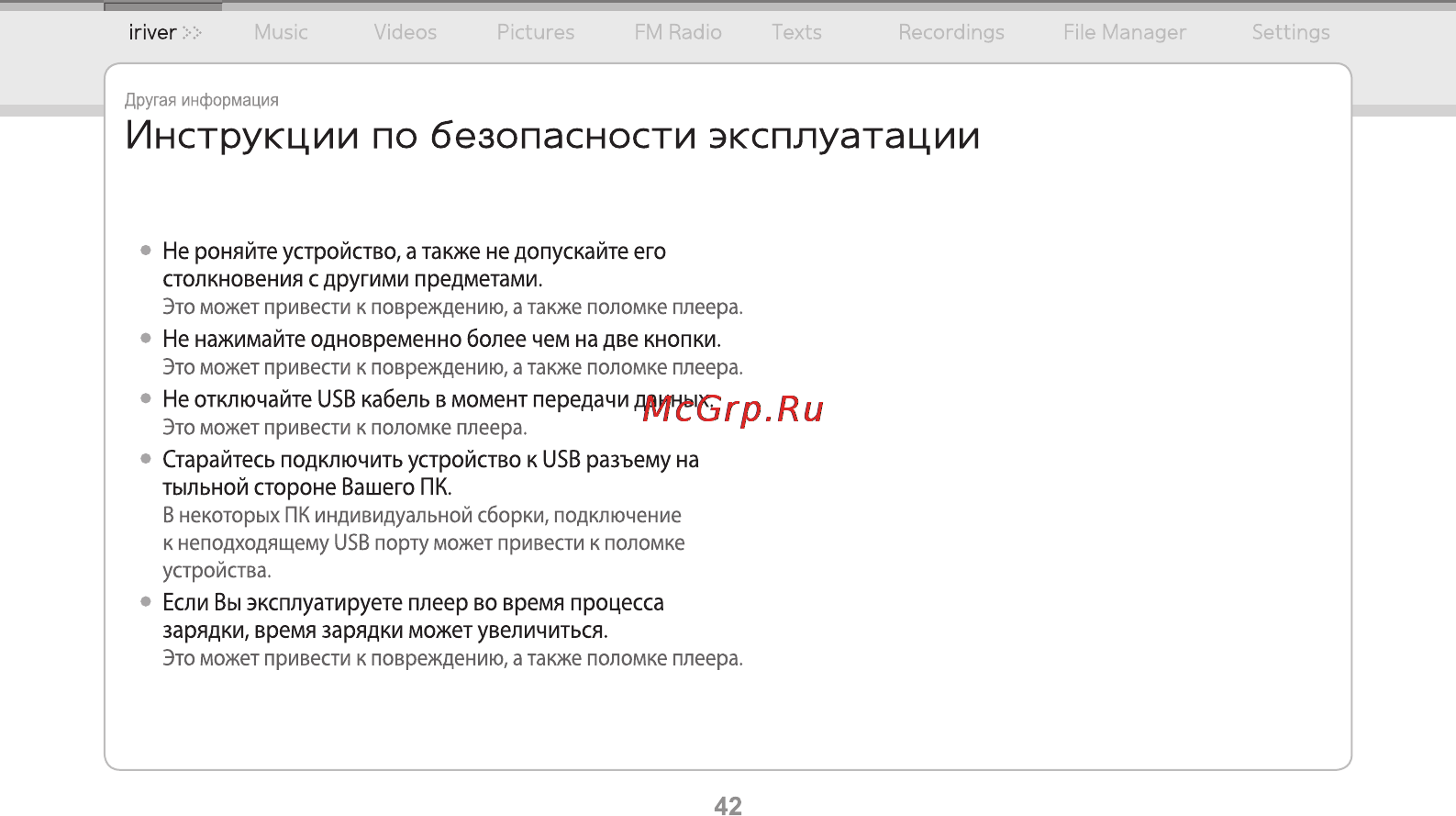Select 'Если Вы эксплуатируете плеер во время процесса'
The image size is (1456, 816).
point(413,603)
